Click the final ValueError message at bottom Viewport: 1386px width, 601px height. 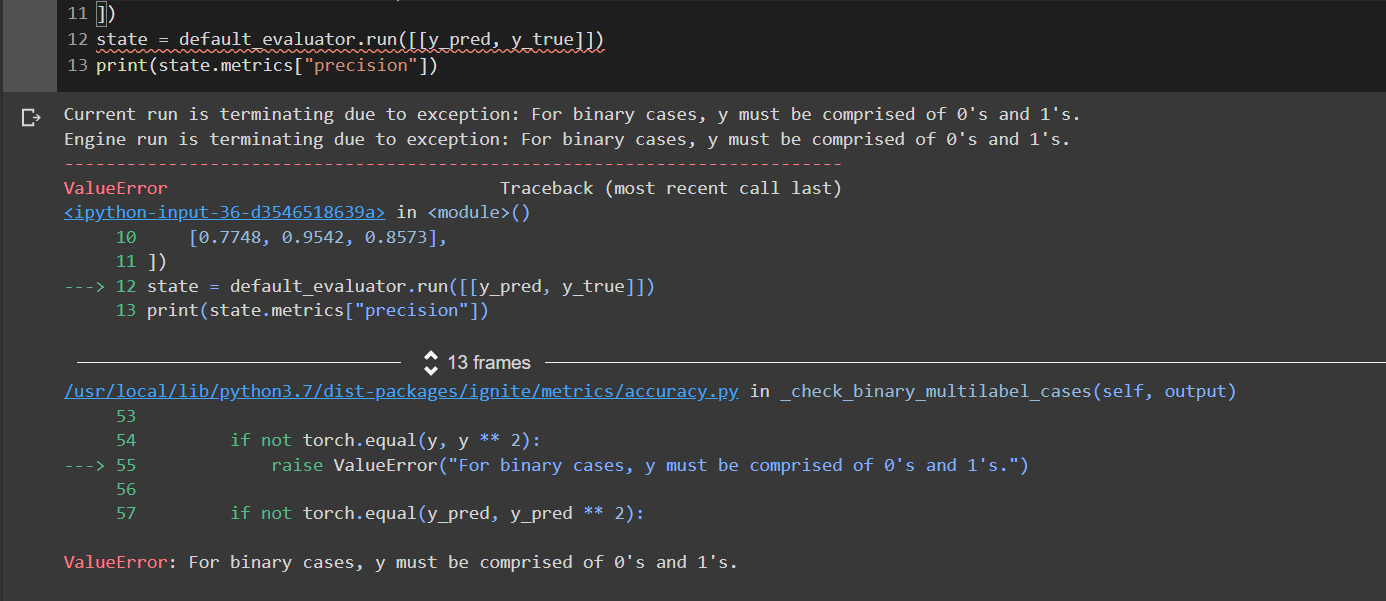pyautogui.click(x=400, y=562)
